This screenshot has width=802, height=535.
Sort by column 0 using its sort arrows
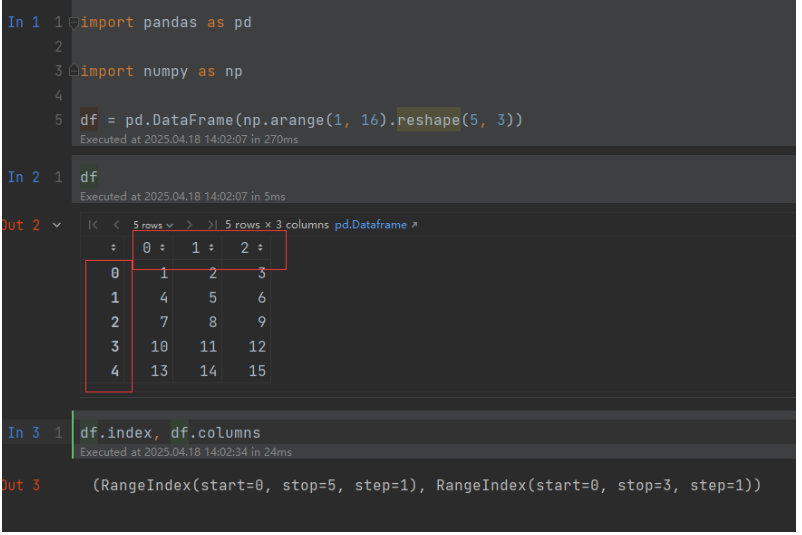(x=162, y=248)
